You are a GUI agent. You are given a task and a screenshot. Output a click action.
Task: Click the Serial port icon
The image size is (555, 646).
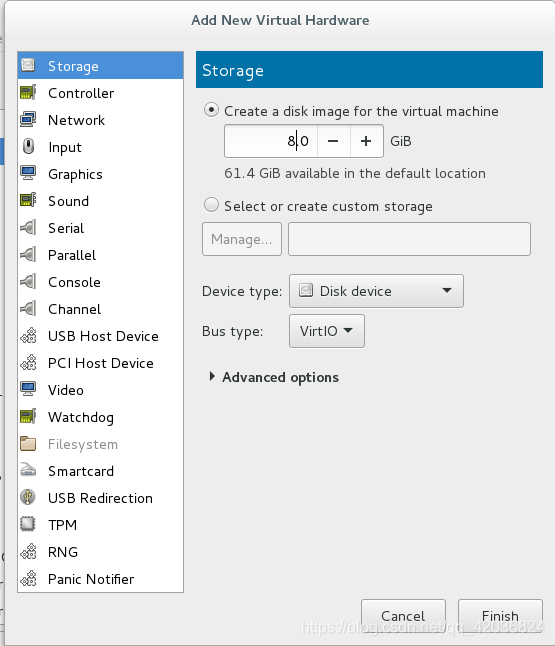(x=28, y=227)
